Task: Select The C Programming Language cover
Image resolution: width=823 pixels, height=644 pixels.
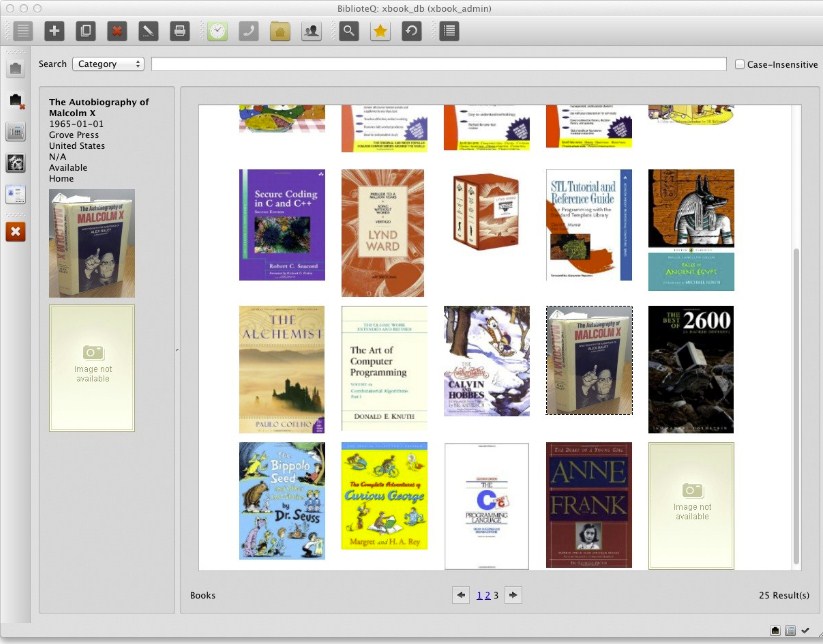Action: pyautogui.click(x=487, y=506)
